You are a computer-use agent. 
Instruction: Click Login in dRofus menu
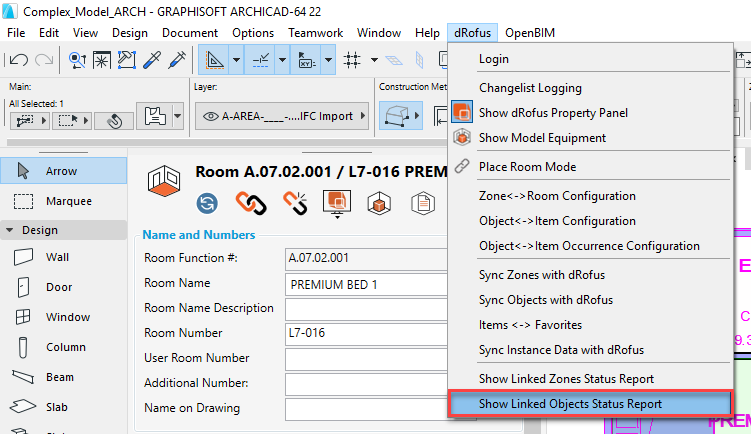pos(493,59)
